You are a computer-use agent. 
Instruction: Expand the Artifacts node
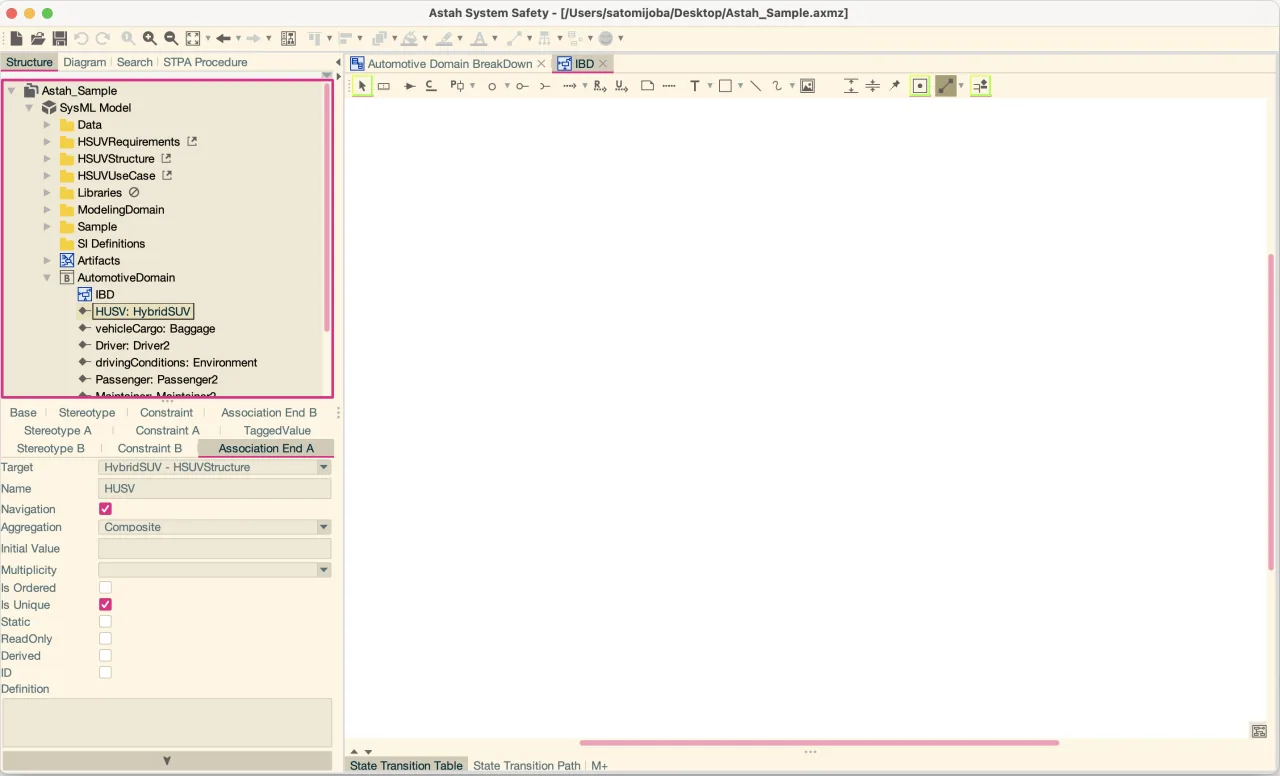[x=47, y=261]
